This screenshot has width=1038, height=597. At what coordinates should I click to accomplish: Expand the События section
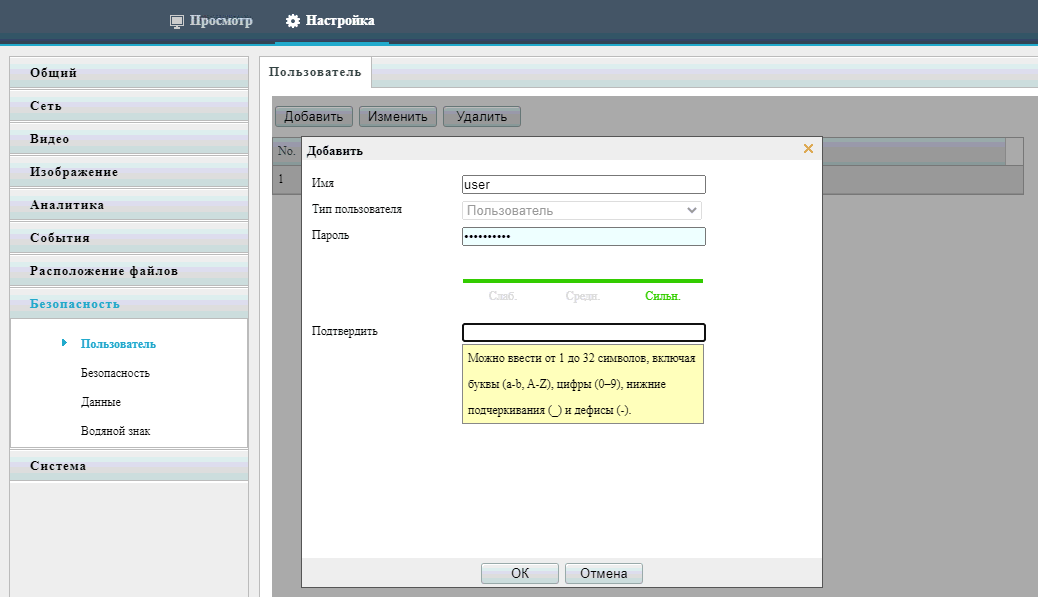pyautogui.click(x=129, y=238)
